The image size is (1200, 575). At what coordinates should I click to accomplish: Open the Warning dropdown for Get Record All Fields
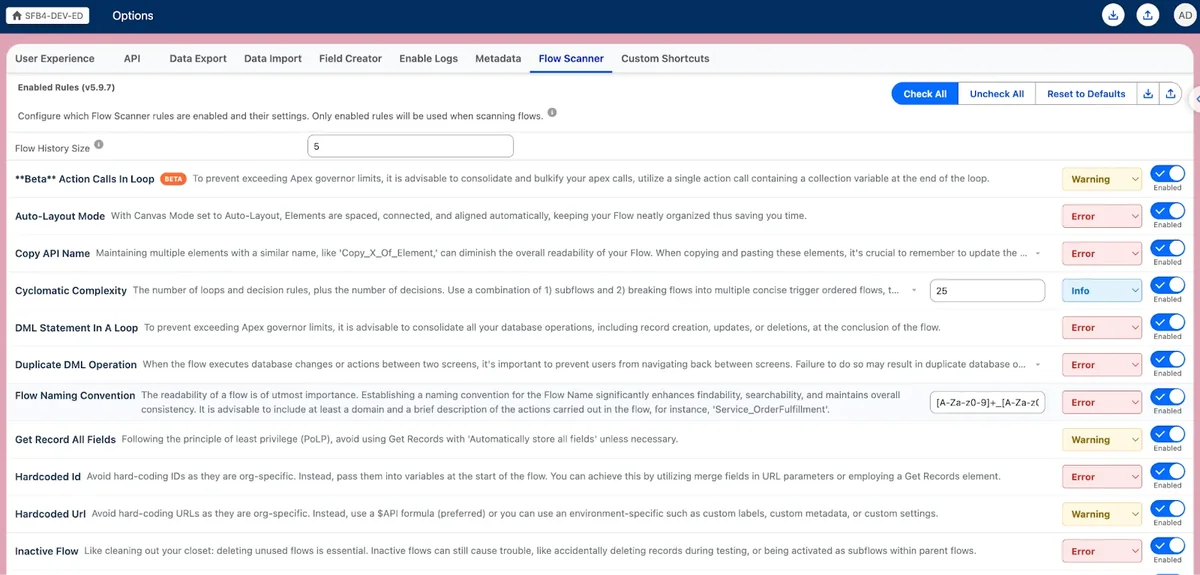point(1101,439)
